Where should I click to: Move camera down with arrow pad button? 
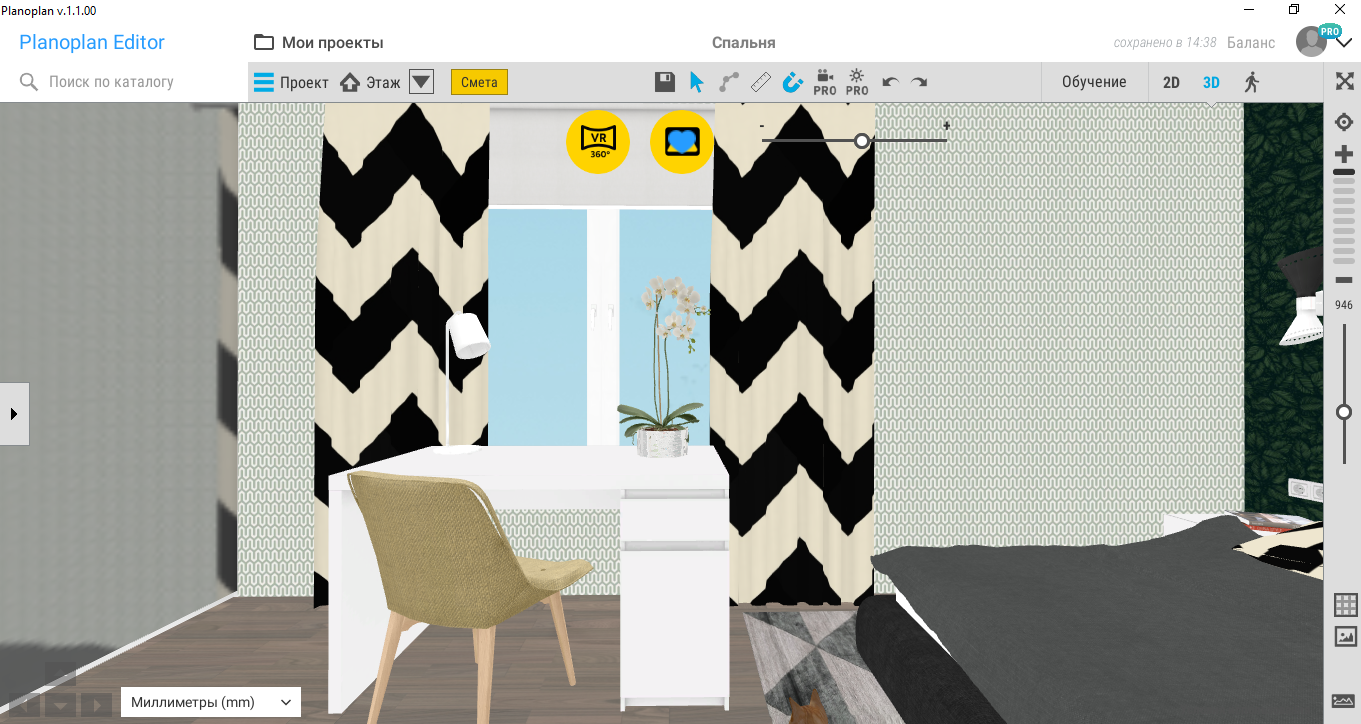pyautogui.click(x=60, y=705)
